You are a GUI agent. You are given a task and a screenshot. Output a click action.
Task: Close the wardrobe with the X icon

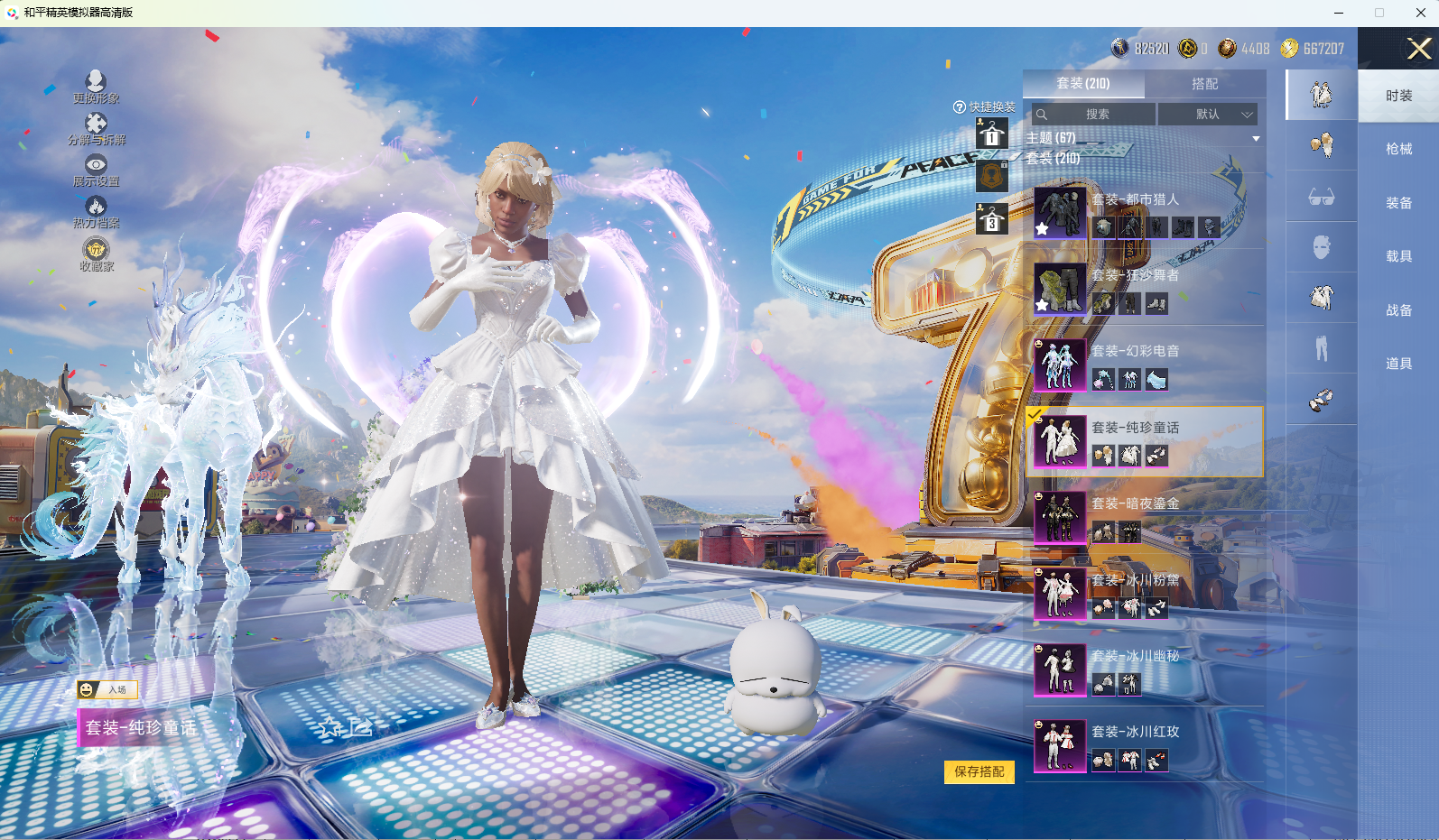point(1418,48)
